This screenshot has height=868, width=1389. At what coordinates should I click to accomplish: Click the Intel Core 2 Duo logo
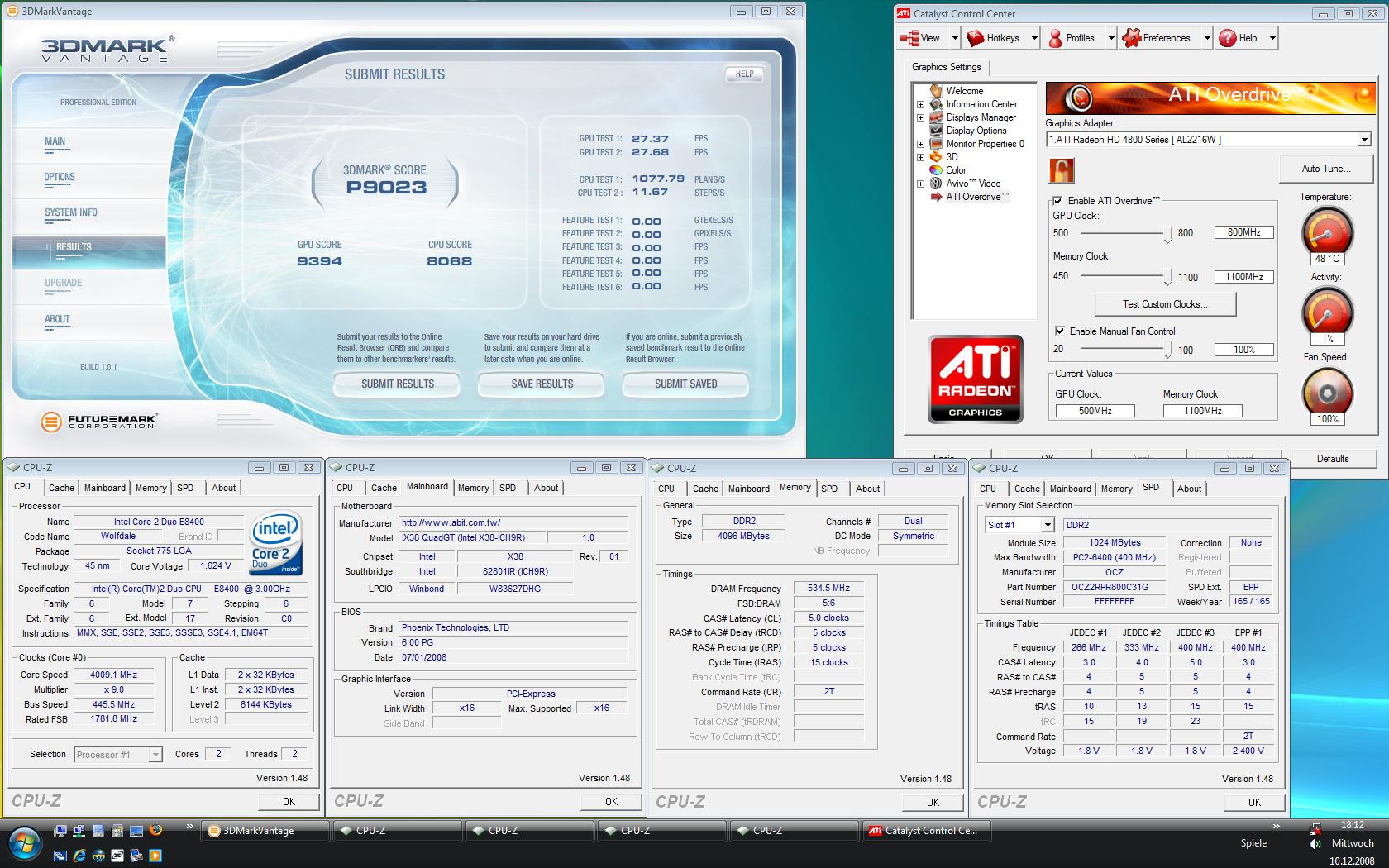276,543
